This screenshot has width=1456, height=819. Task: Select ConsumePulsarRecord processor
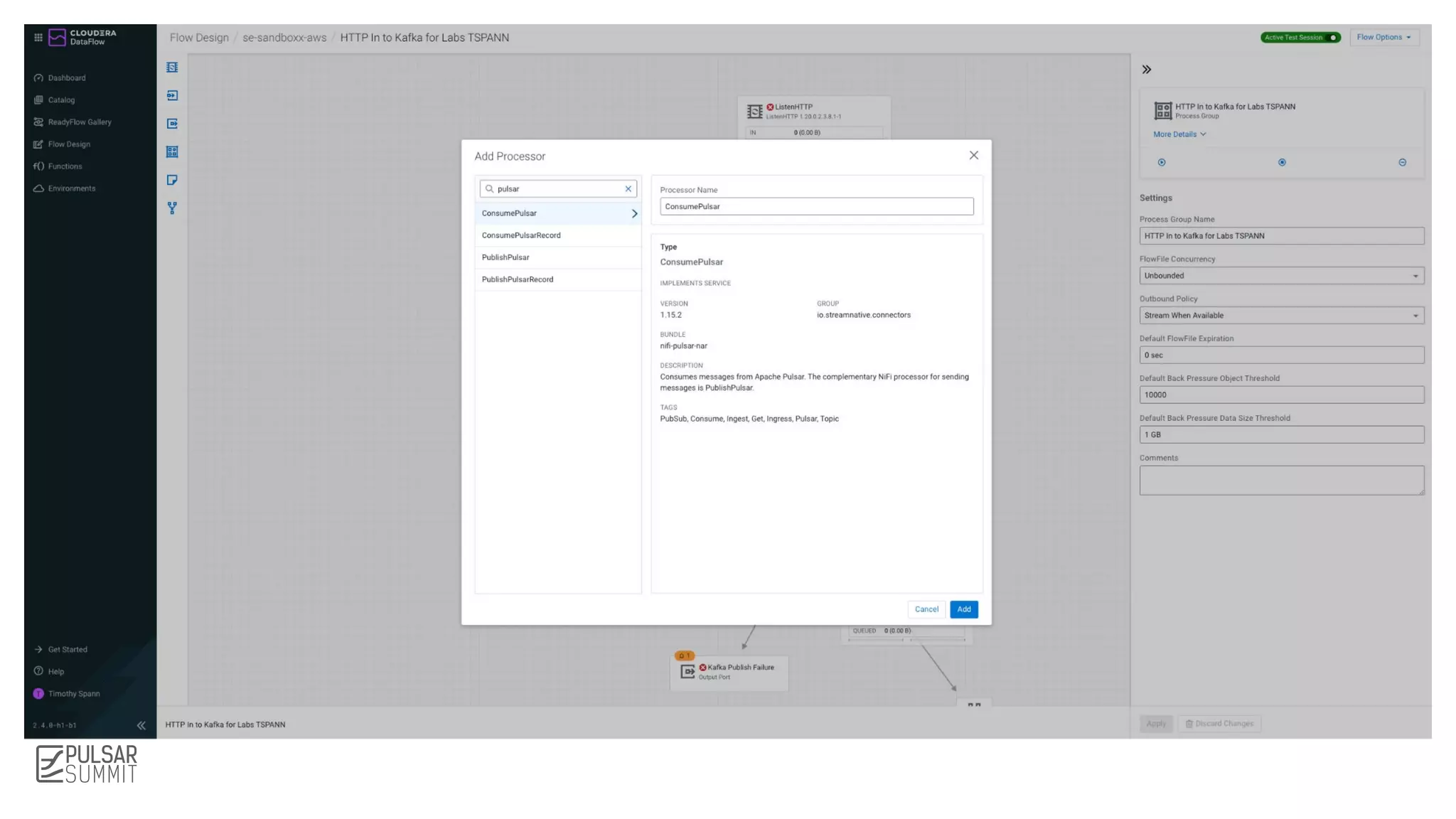(558, 235)
